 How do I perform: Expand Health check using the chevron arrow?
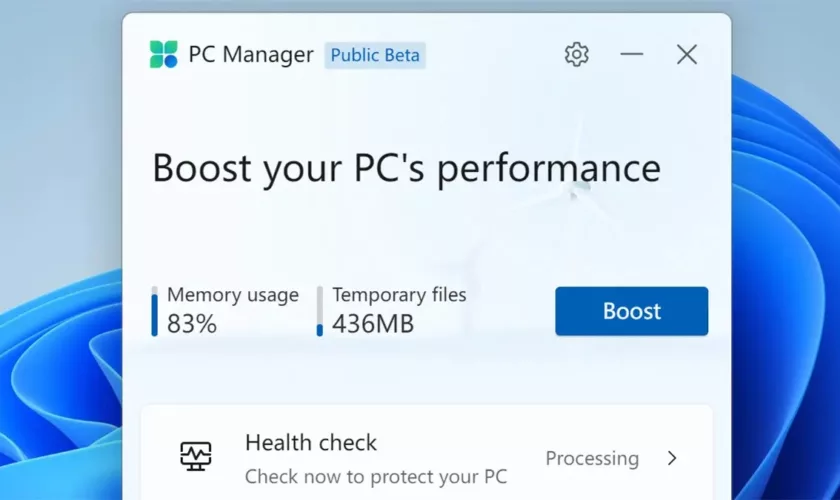(x=672, y=458)
